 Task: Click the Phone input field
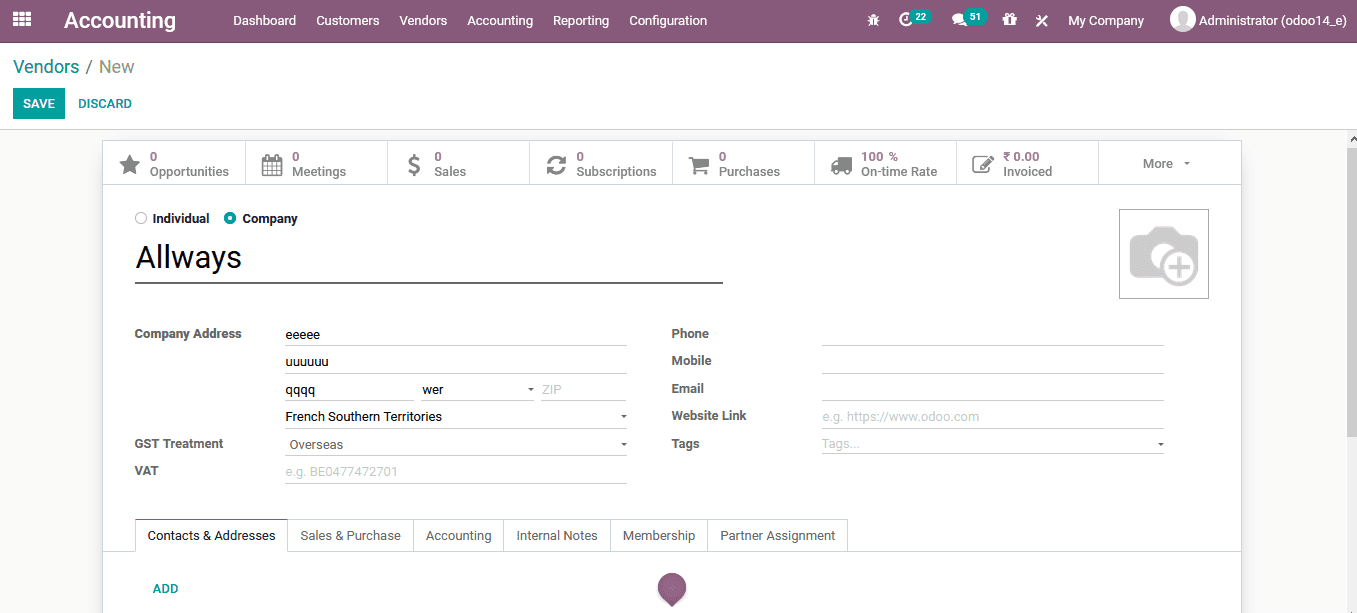coord(993,334)
